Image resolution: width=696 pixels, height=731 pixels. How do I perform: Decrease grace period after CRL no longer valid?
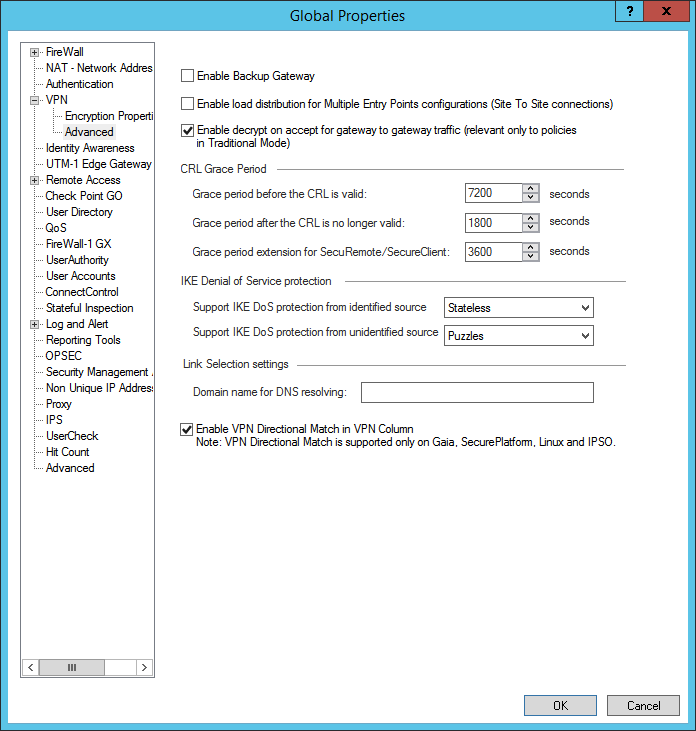[531, 227]
